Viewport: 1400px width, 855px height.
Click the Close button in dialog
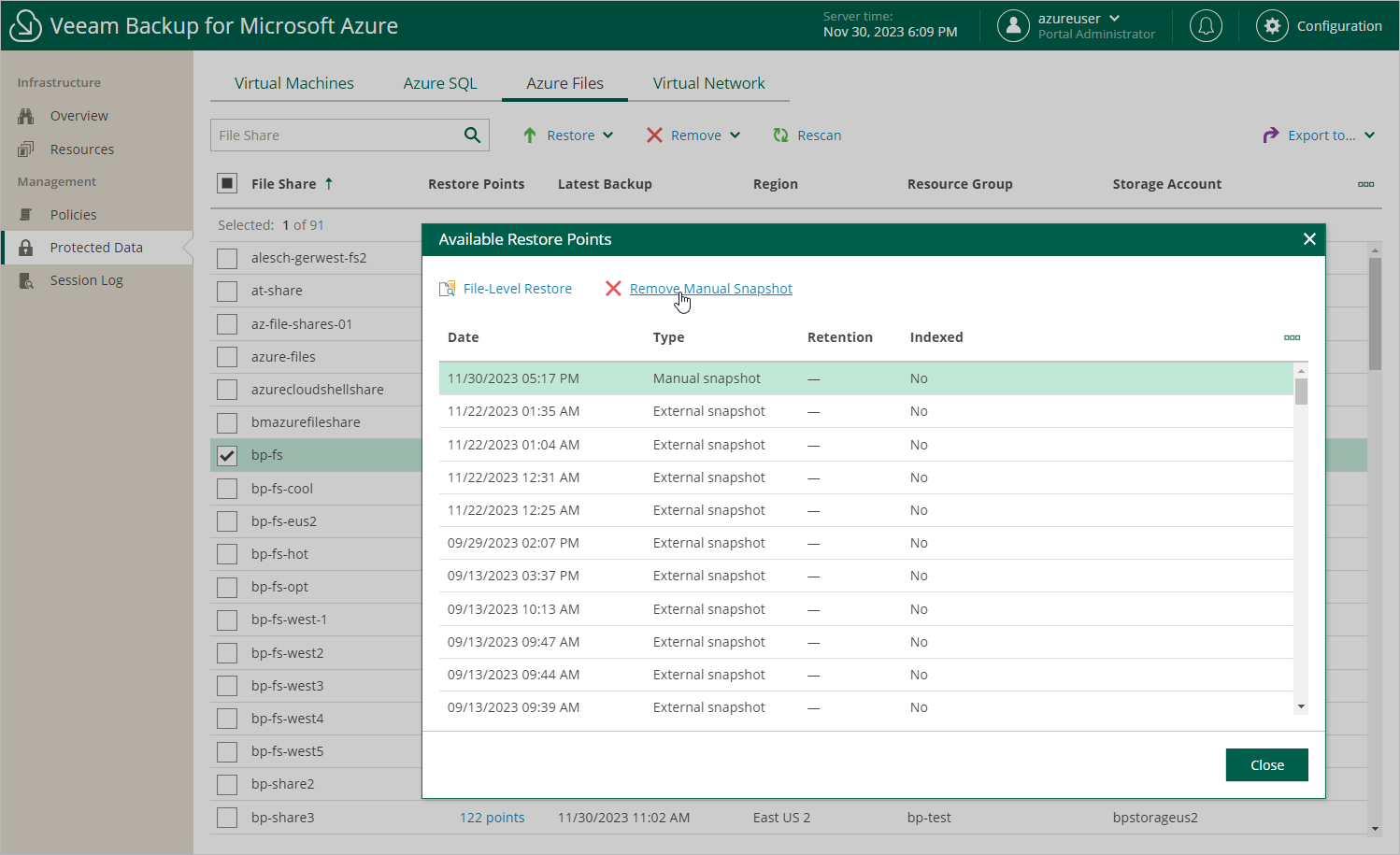tap(1266, 765)
